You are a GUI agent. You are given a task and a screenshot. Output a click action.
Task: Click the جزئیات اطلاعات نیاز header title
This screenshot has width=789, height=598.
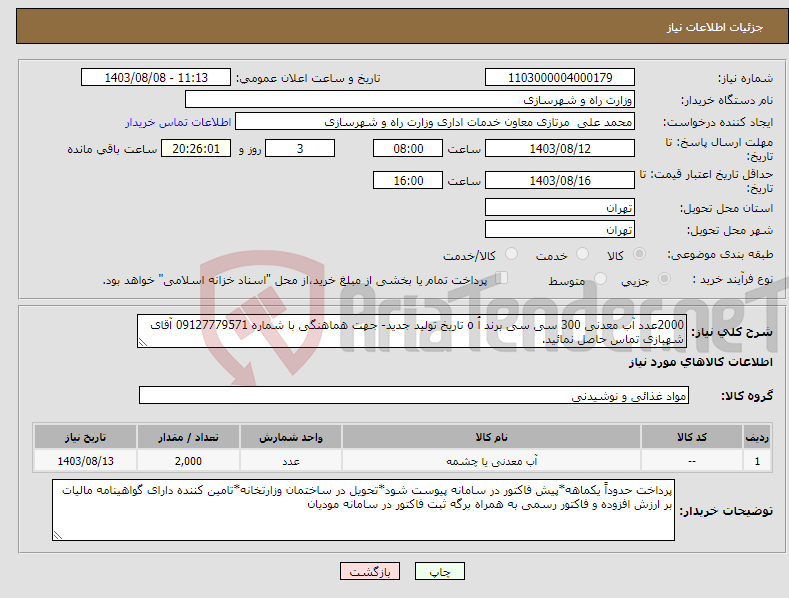click(715, 27)
